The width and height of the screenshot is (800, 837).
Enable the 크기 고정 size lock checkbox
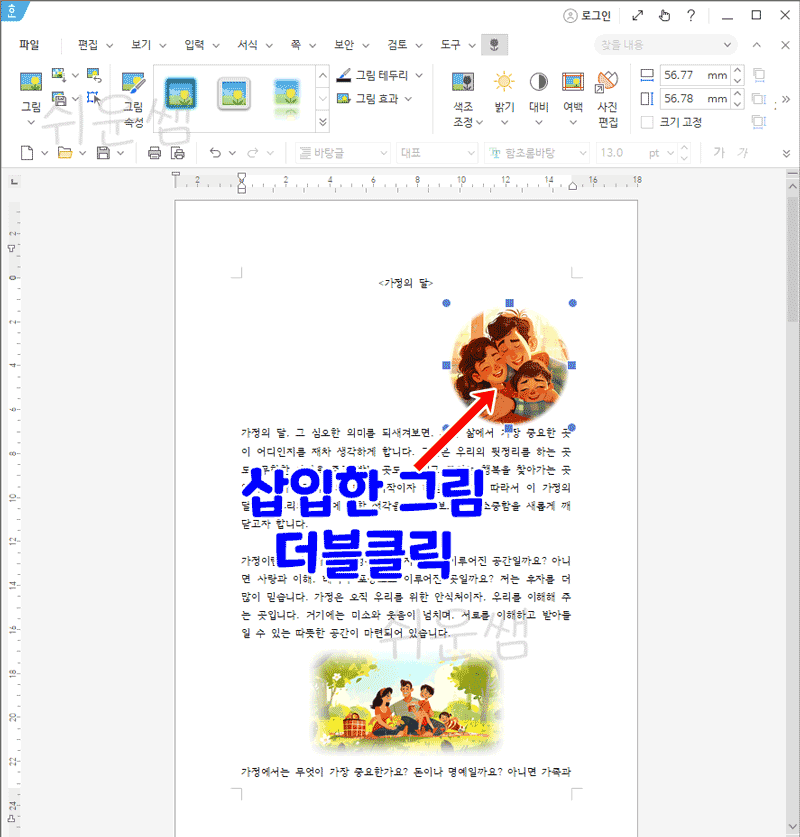click(647, 120)
